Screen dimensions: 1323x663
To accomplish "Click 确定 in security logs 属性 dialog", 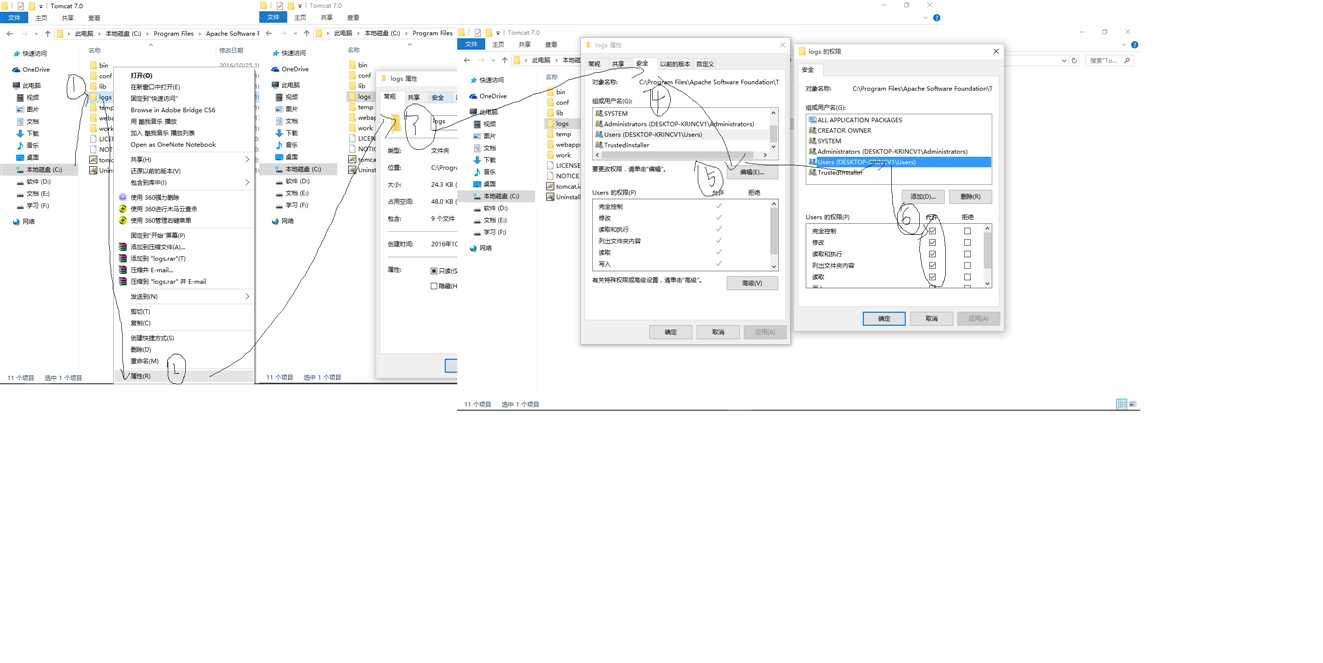I will [670, 332].
